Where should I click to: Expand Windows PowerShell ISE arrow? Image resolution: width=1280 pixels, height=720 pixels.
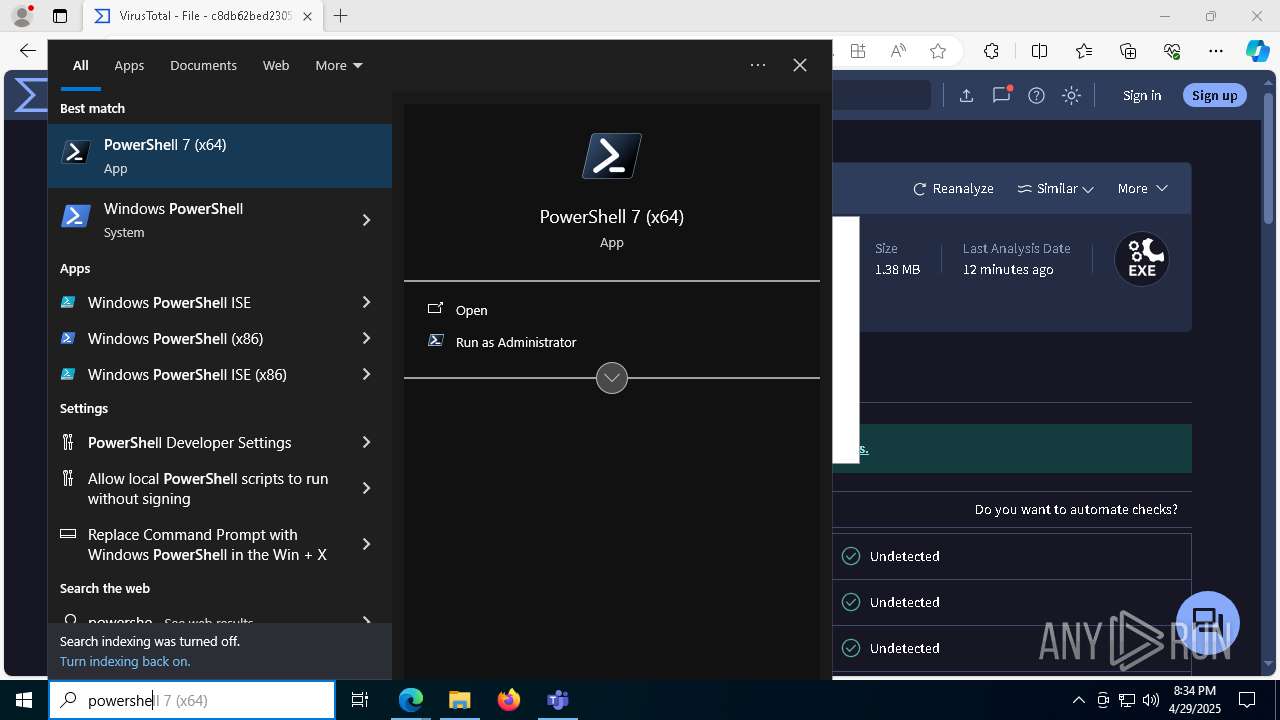tap(367, 302)
